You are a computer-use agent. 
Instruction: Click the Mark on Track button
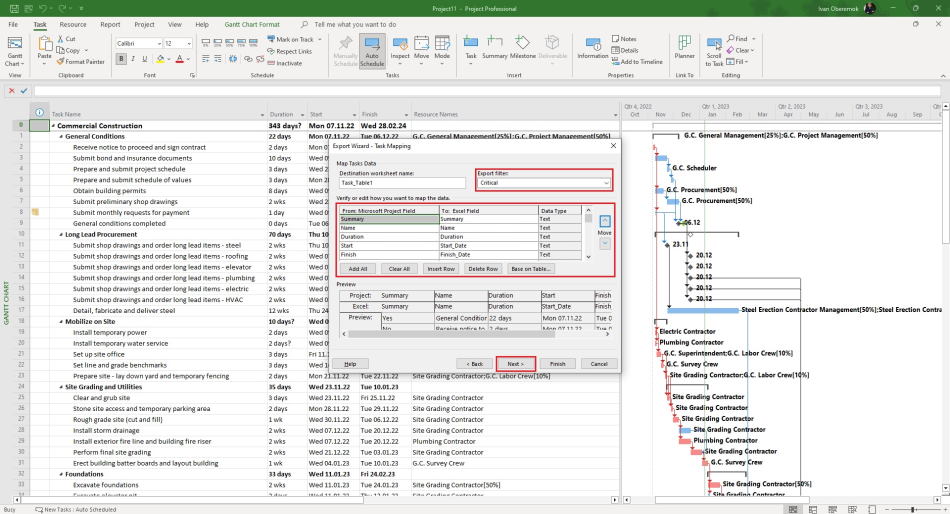[x=290, y=39]
